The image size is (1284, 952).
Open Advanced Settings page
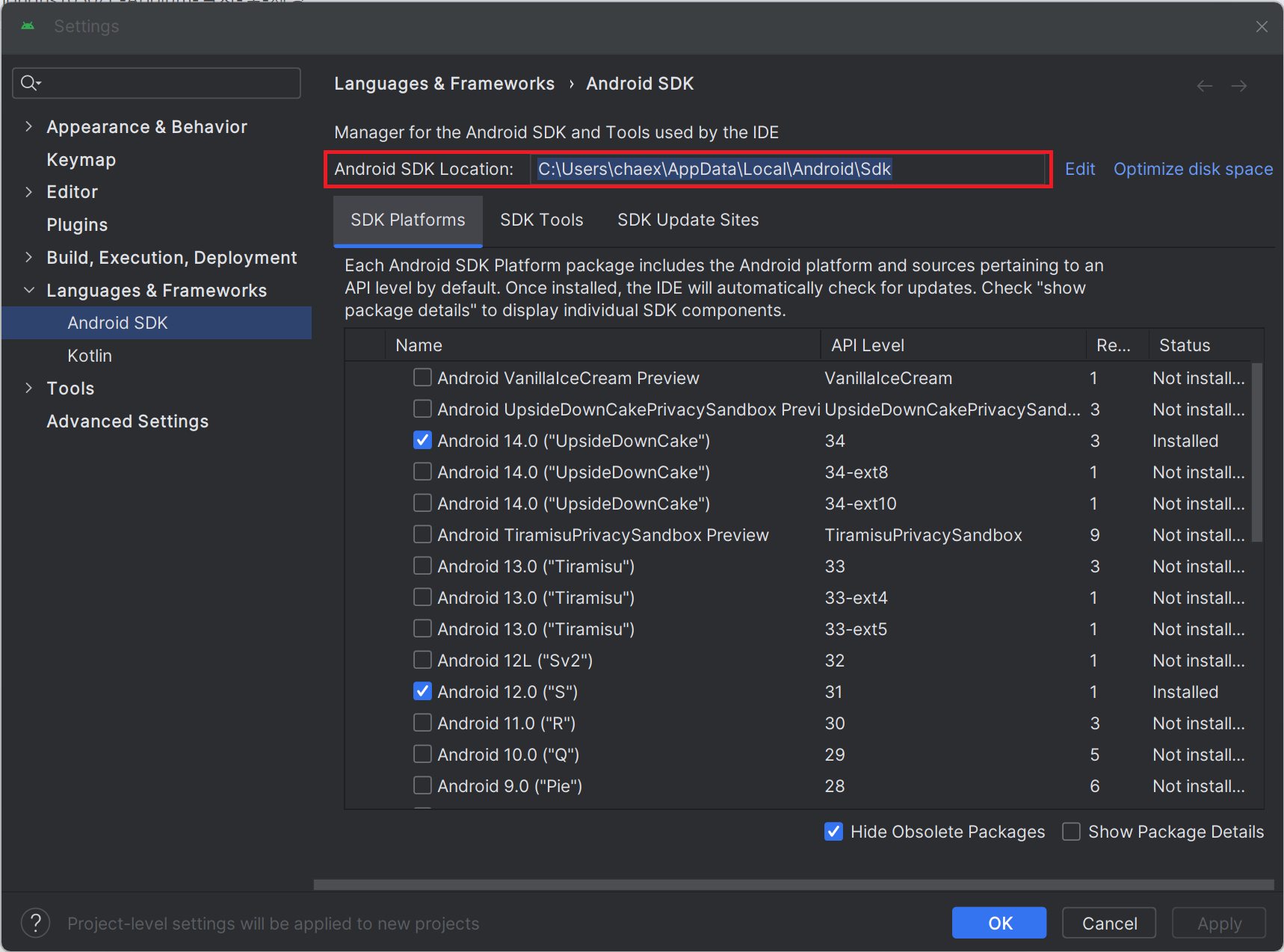[x=128, y=421]
